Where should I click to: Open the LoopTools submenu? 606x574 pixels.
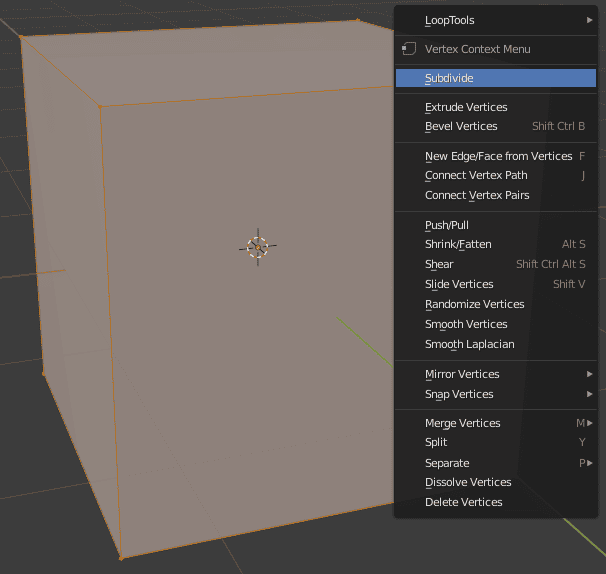496,20
